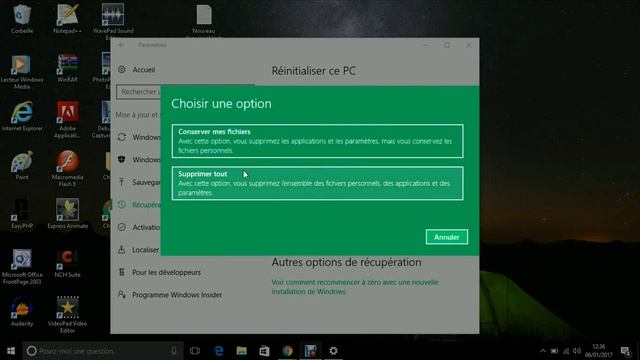640x360 pixels.
Task: Open link about reinstalling Windows from scratch
Action: point(355,287)
